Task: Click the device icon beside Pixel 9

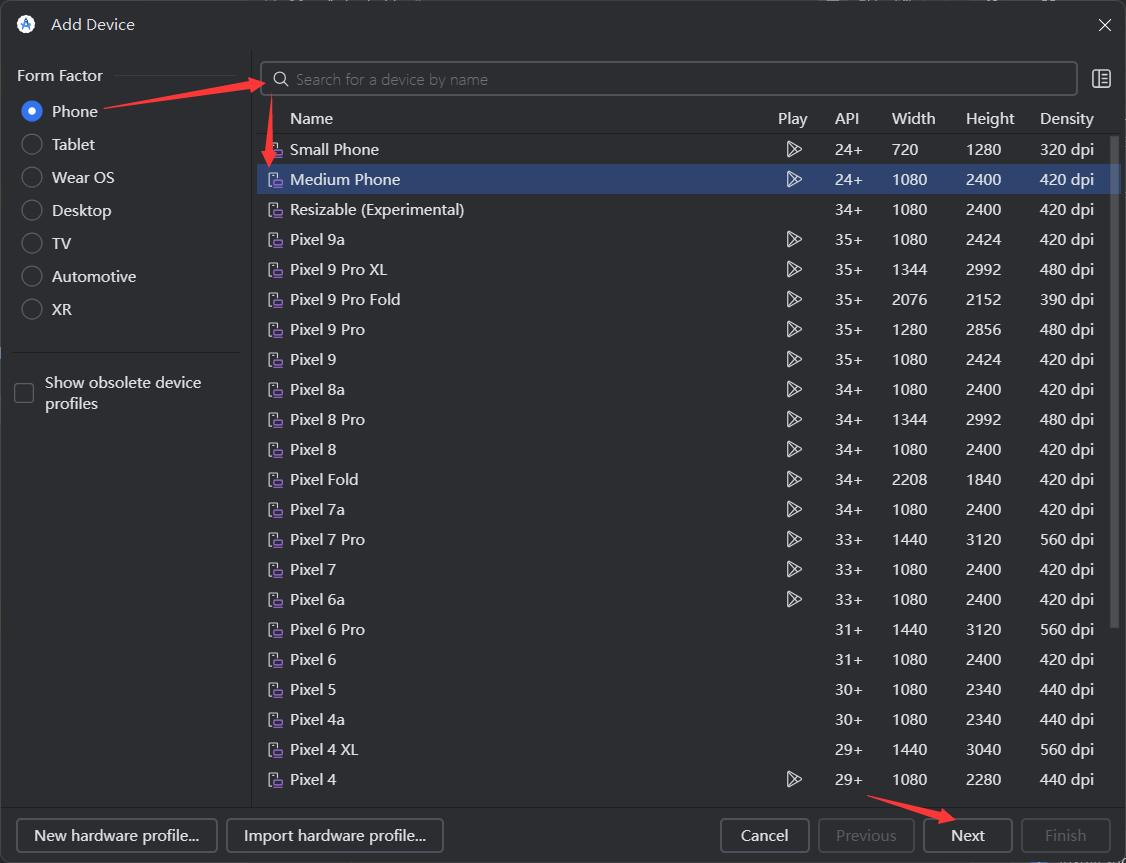Action: [x=275, y=360]
